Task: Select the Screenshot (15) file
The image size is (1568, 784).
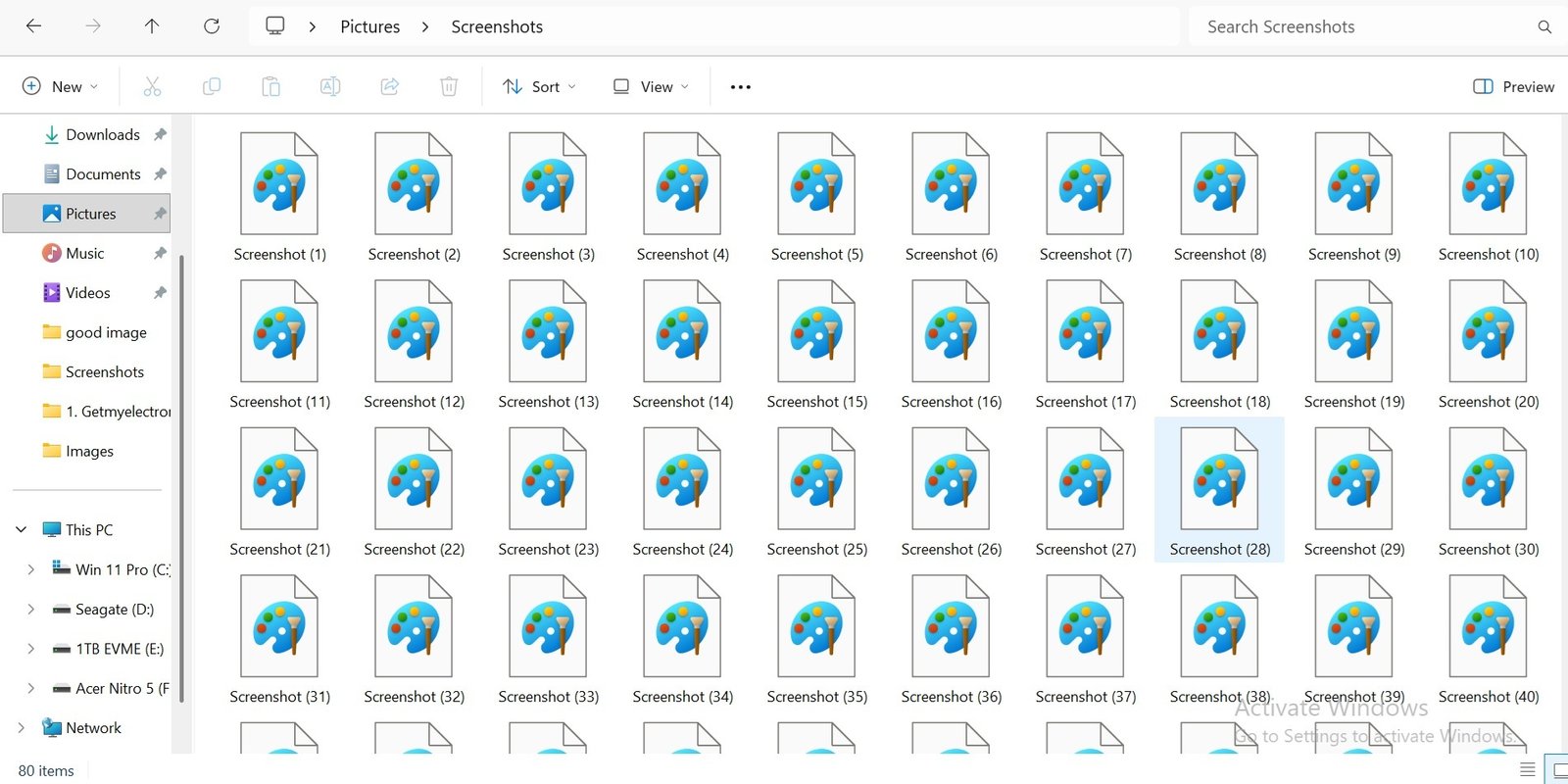Action: tap(816, 345)
